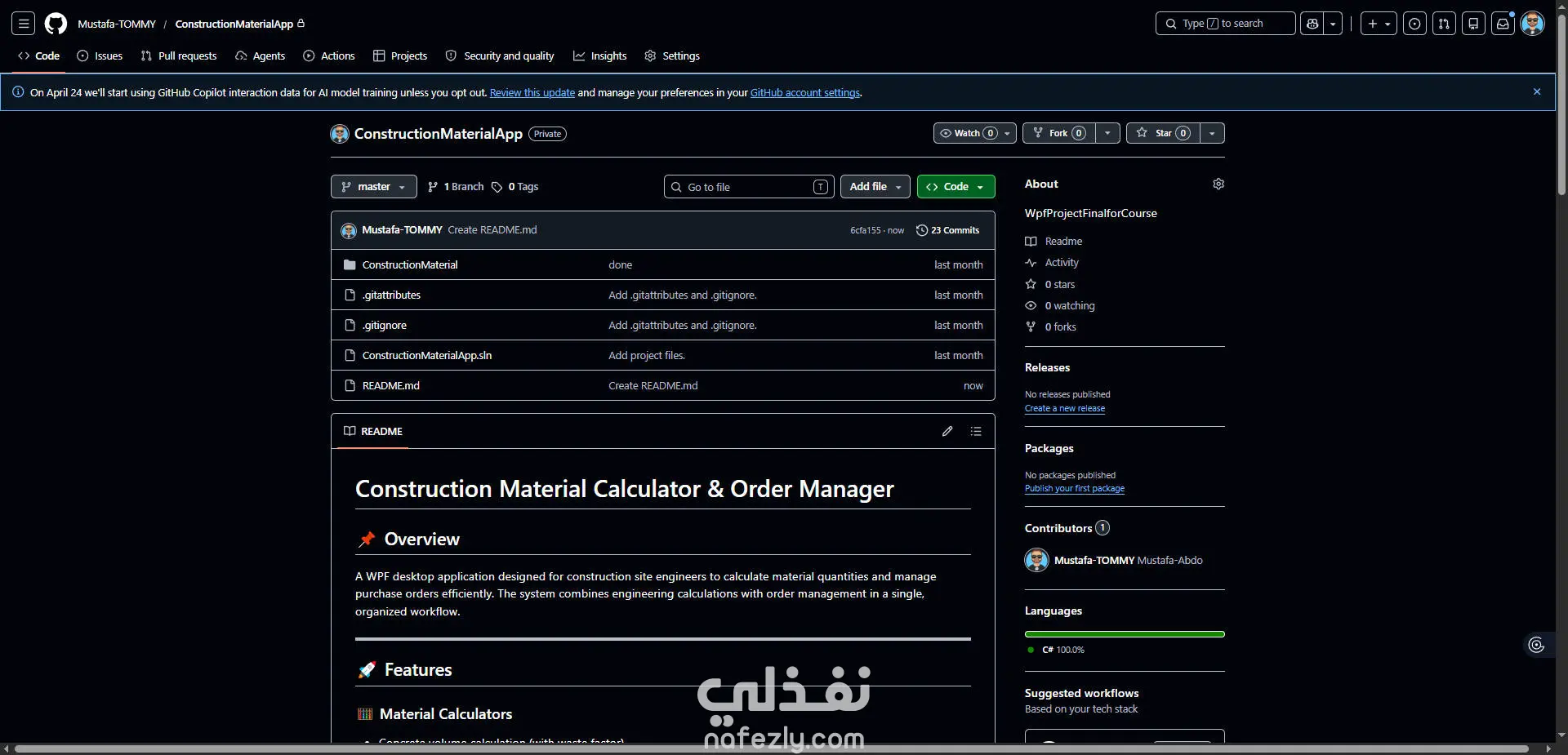1568x755 pixels.
Task: Star the ConstructionMaterialApp repository
Action: coord(1163,133)
